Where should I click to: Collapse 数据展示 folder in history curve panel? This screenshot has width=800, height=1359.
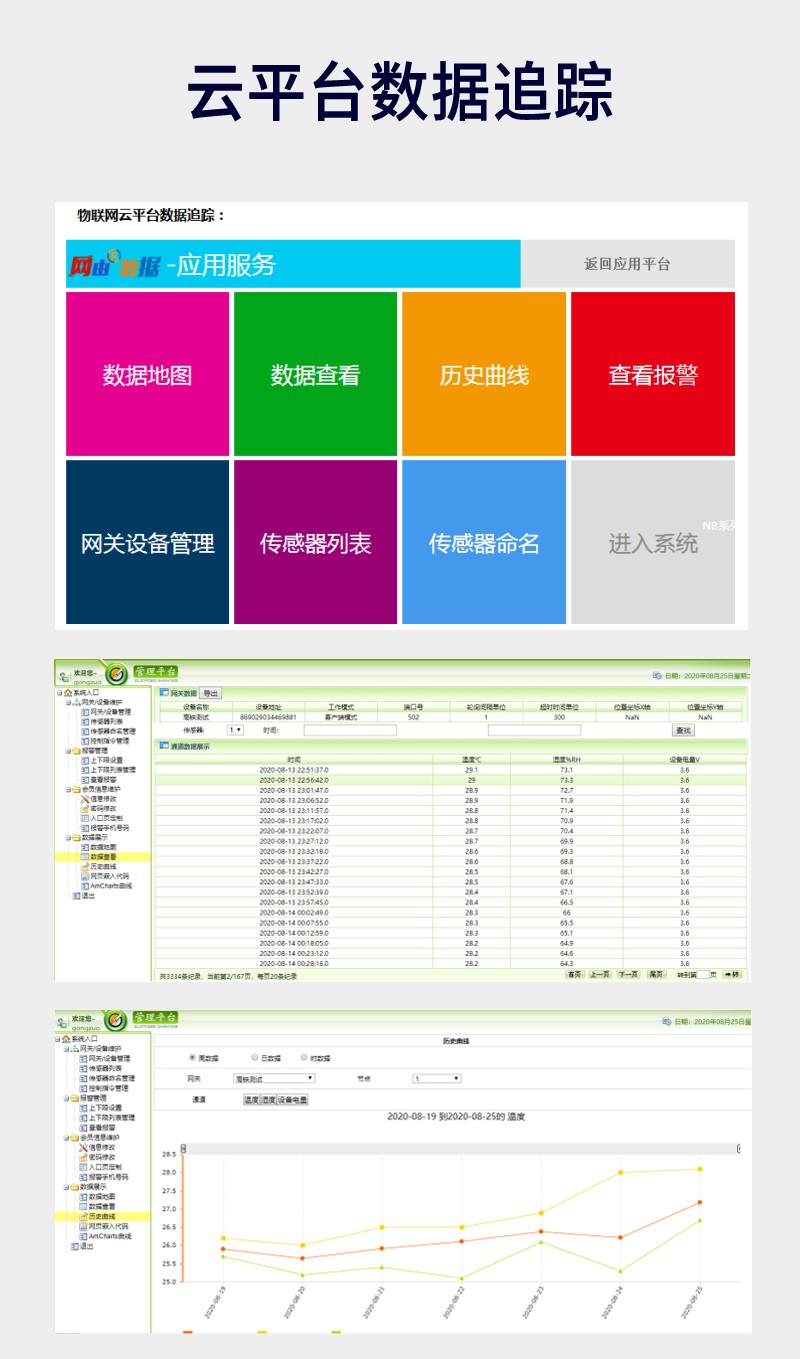66,1187
